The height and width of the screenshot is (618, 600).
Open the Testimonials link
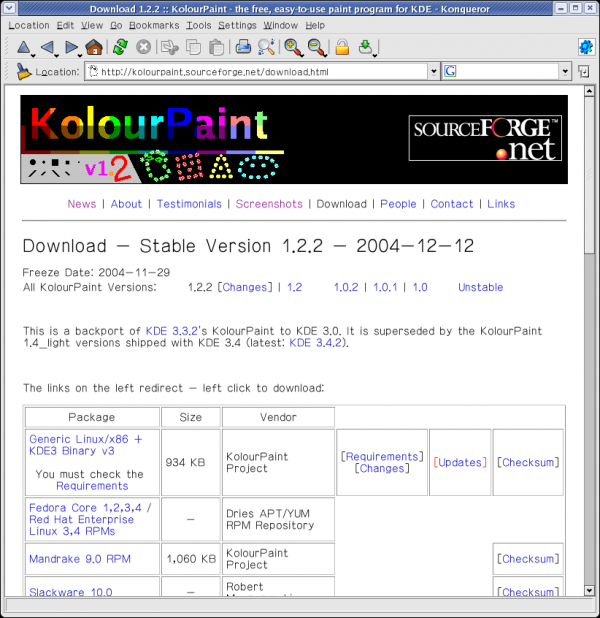[x=189, y=204]
